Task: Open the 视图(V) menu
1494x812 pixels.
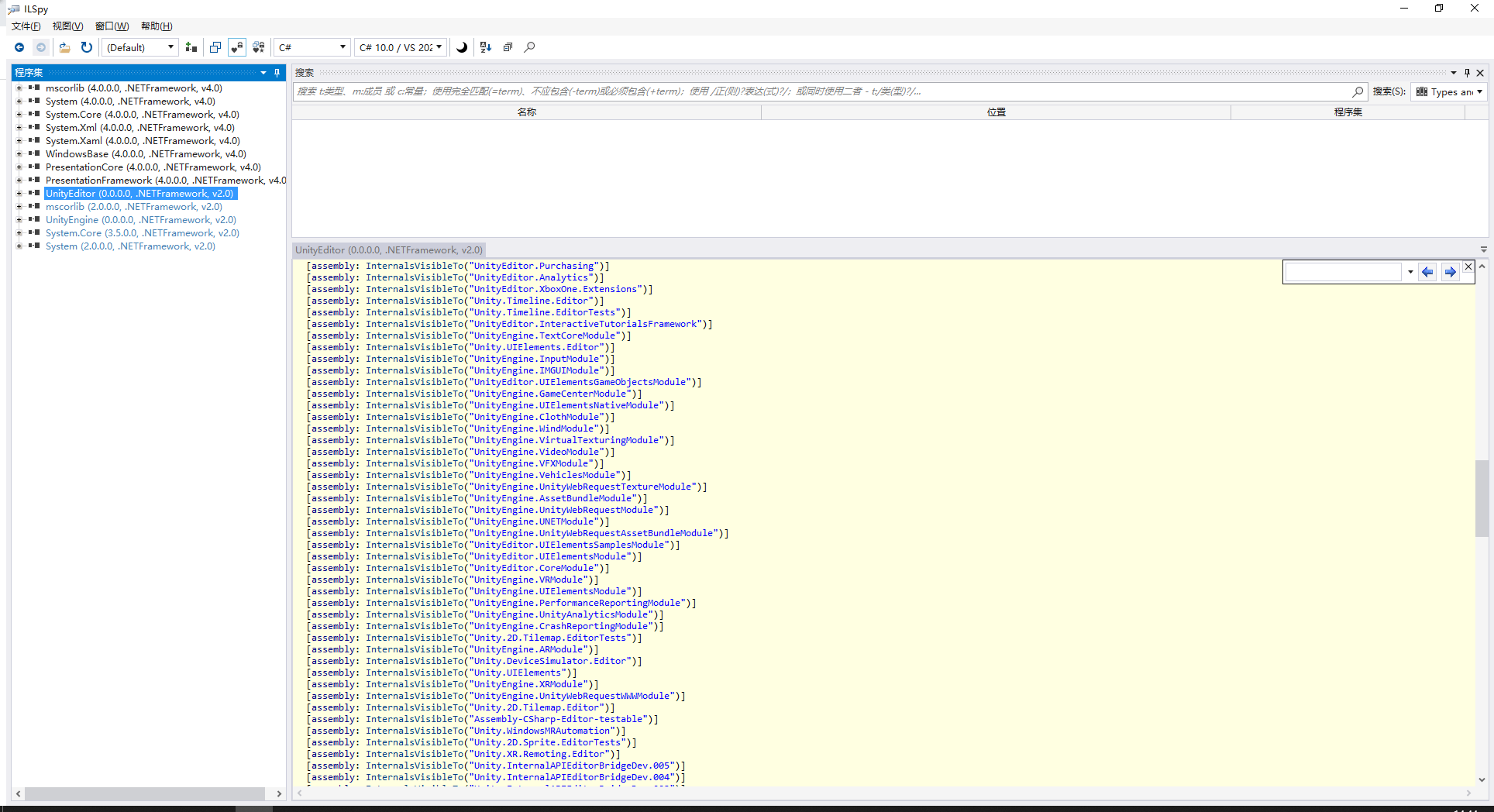Action: [x=67, y=26]
